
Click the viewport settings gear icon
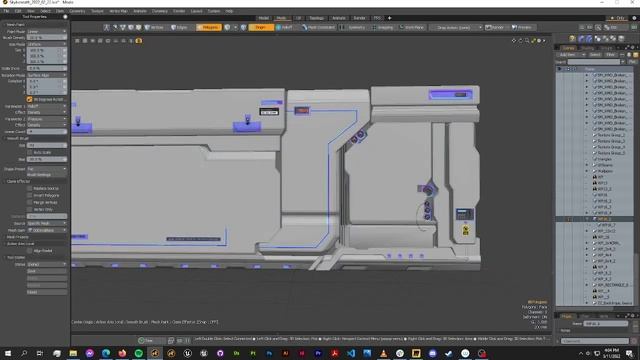click(539, 41)
